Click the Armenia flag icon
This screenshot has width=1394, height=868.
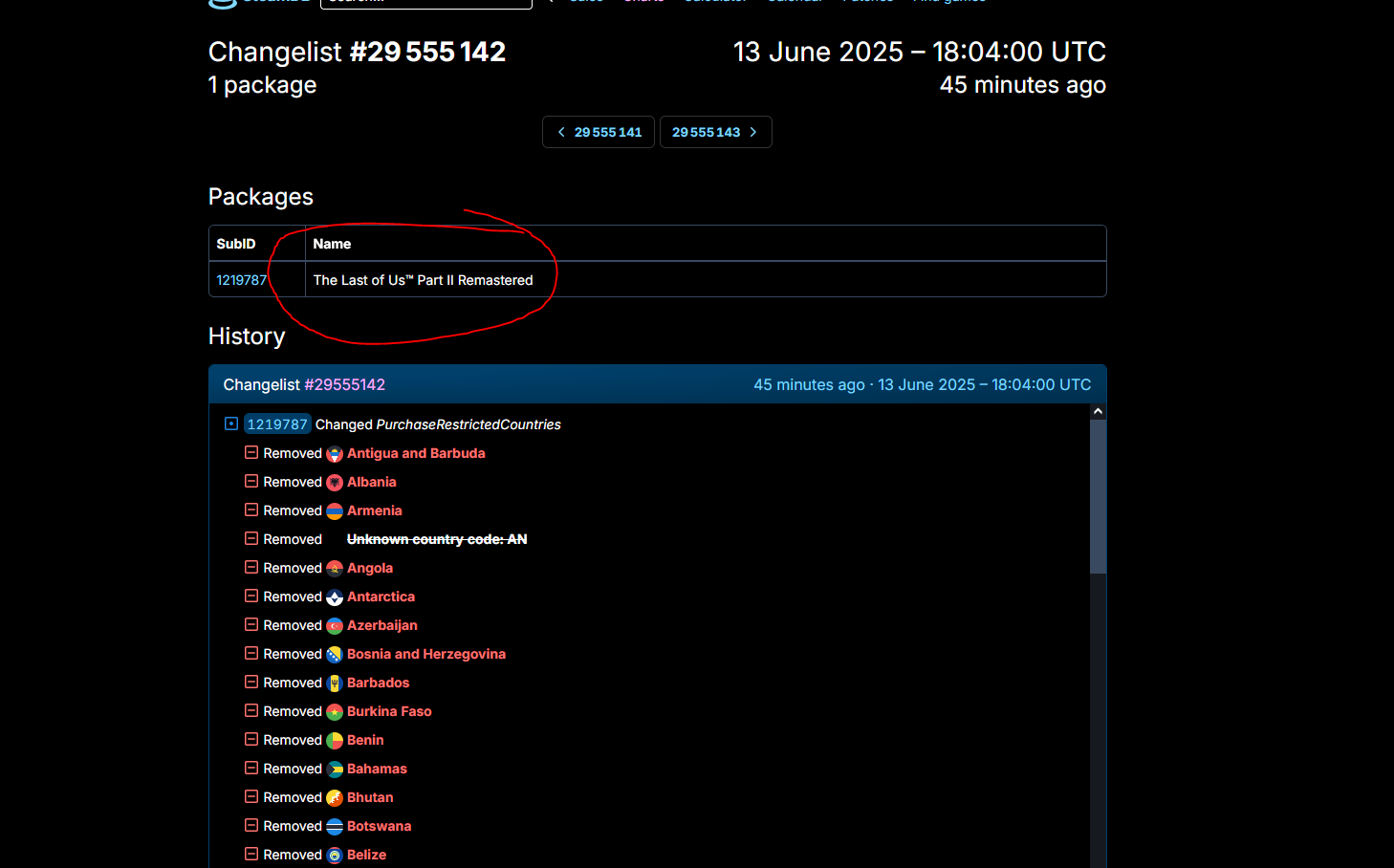[x=335, y=511]
